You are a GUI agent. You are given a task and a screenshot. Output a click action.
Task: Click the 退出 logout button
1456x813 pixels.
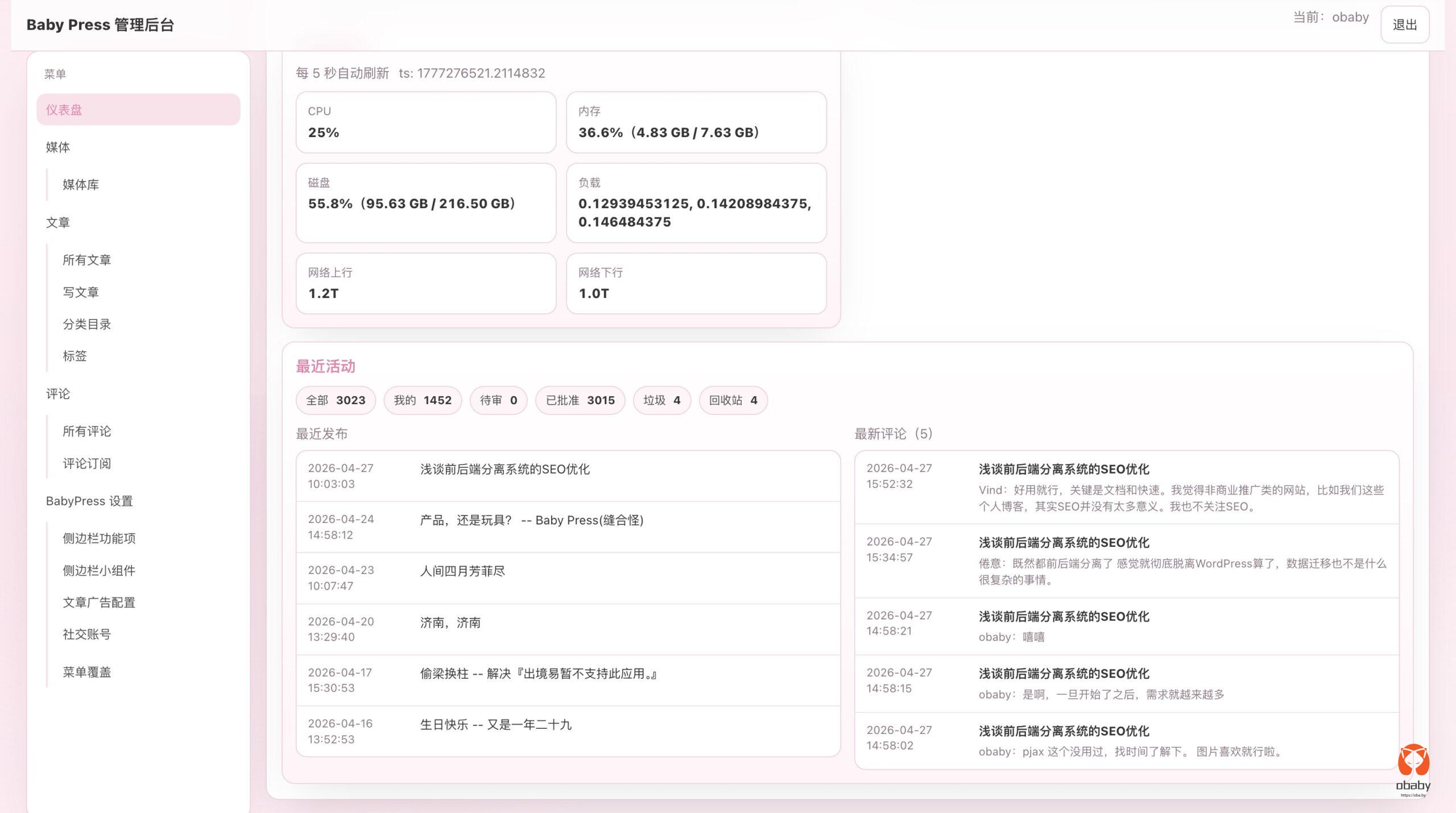tap(1404, 25)
